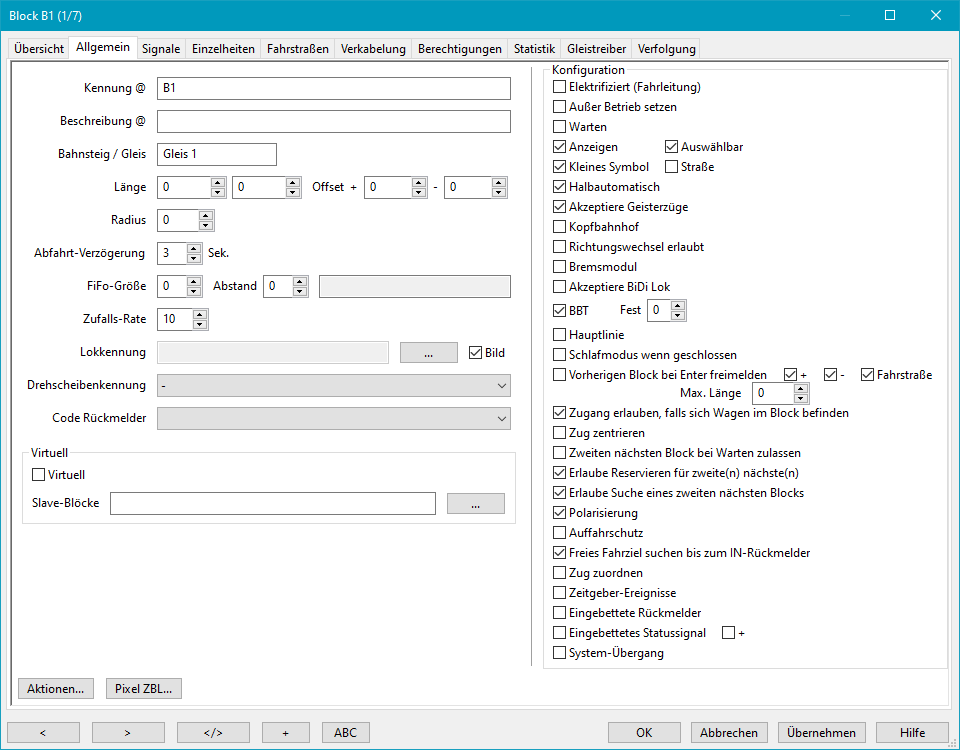Click into the Beschreibung text field
Image resolution: width=960 pixels, height=750 pixels.
pos(333,121)
